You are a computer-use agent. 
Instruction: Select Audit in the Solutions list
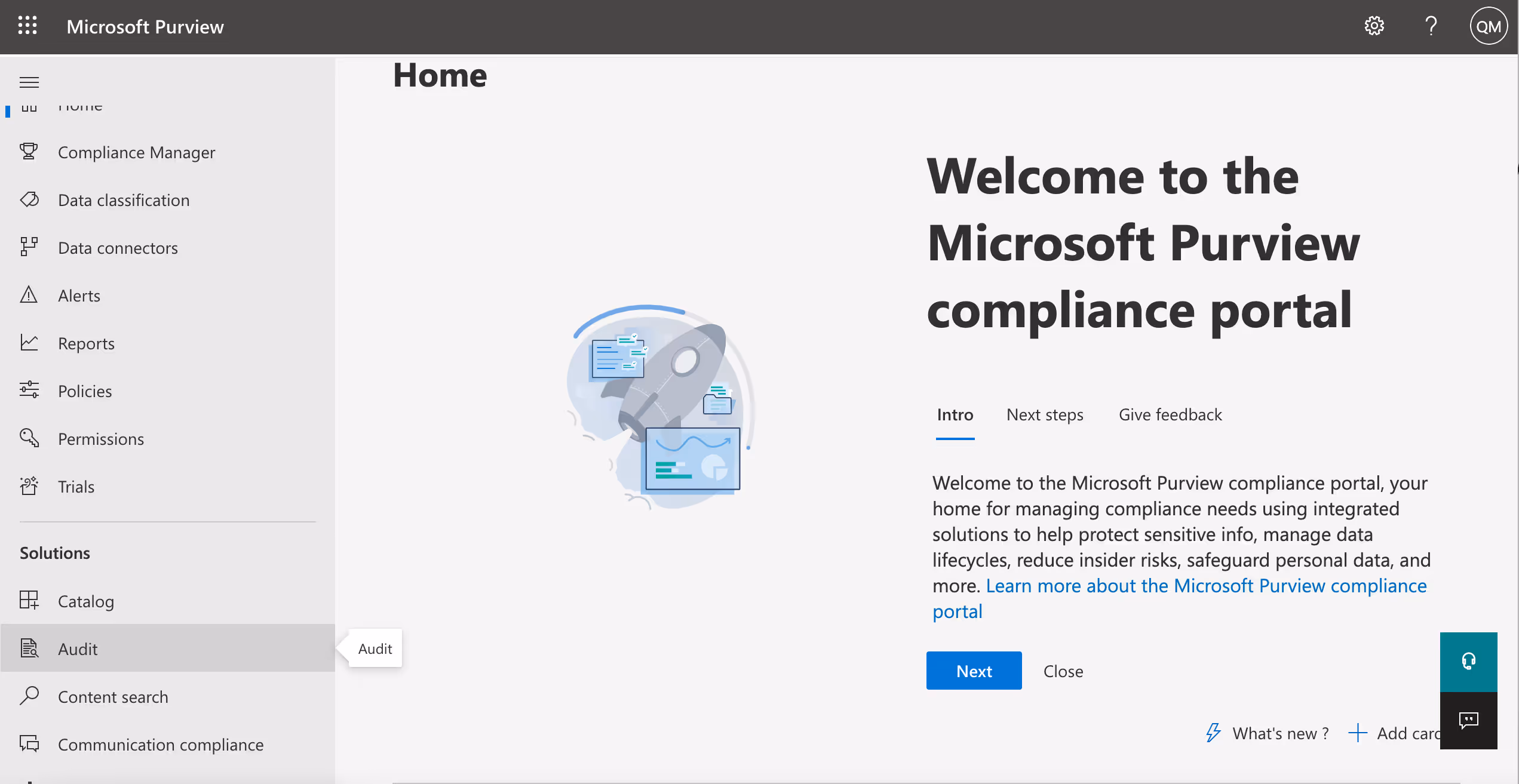coord(78,649)
